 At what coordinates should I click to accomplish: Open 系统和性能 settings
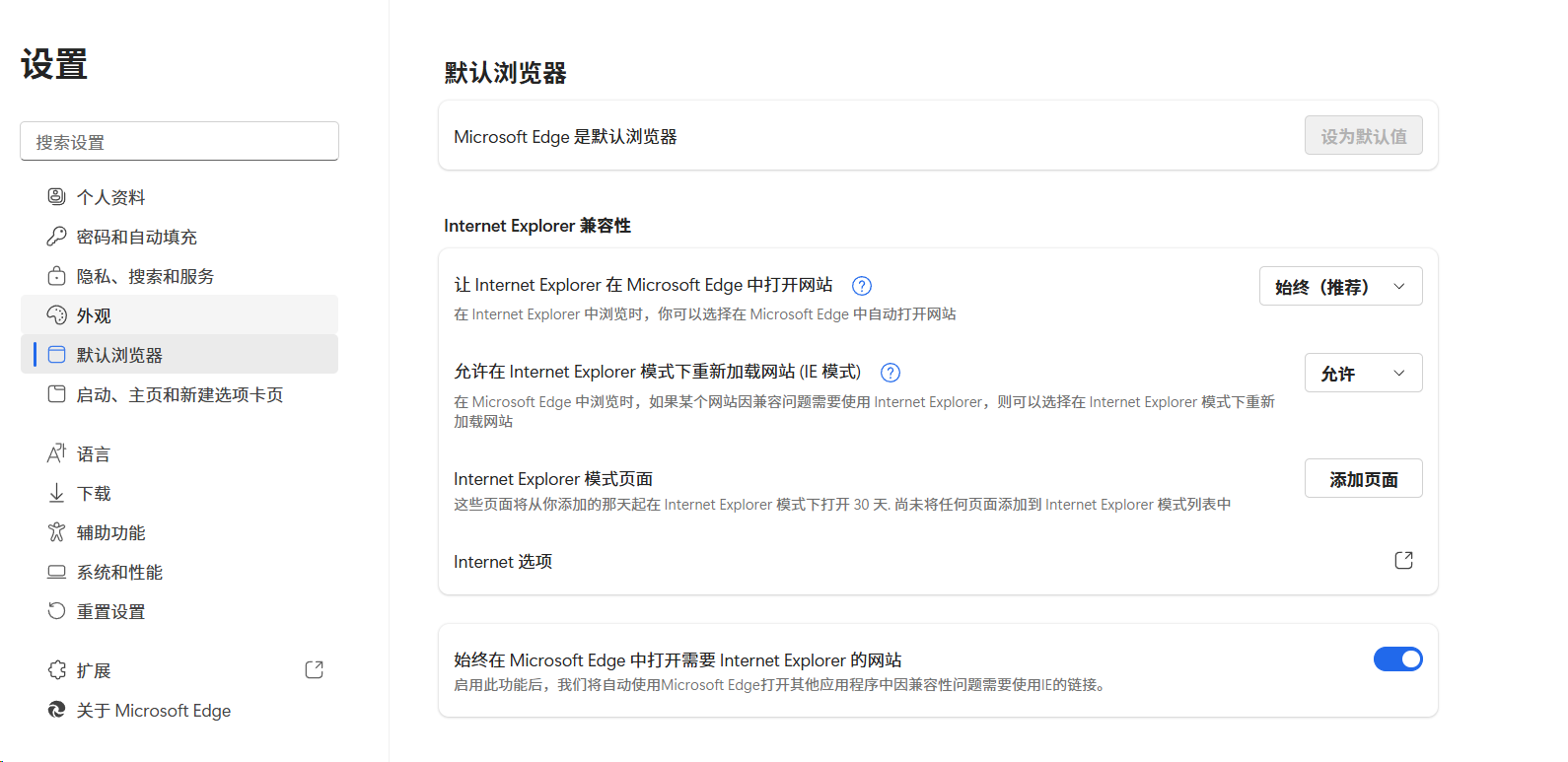pyautogui.click(x=179, y=571)
